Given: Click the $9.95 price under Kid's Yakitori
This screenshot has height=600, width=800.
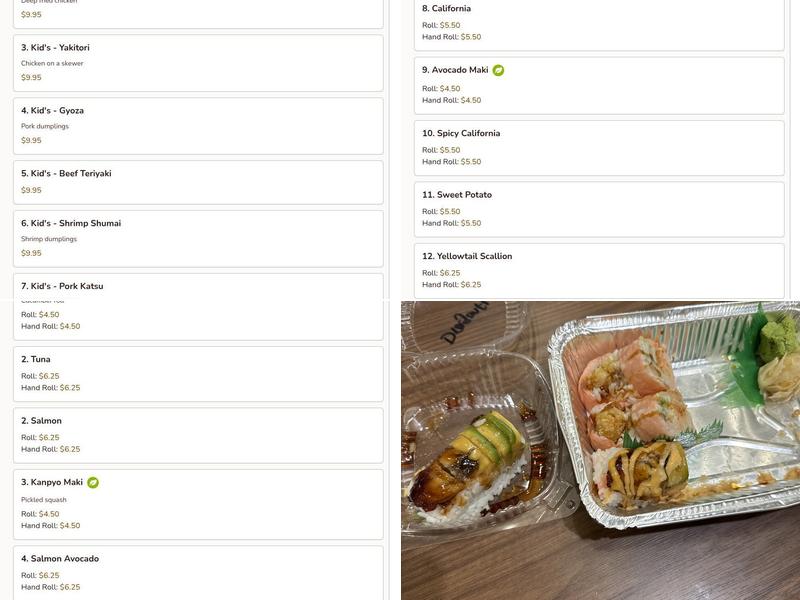Looking at the screenshot, I should point(31,78).
